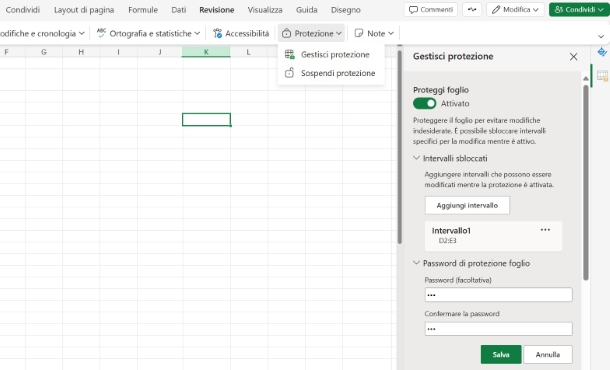Click the Commenti button
The width and height of the screenshot is (610, 370).
pos(431,9)
